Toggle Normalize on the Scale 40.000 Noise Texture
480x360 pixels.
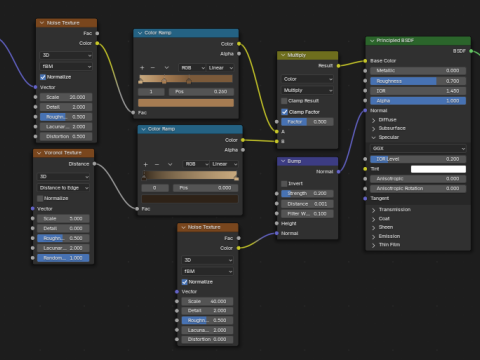185,282
